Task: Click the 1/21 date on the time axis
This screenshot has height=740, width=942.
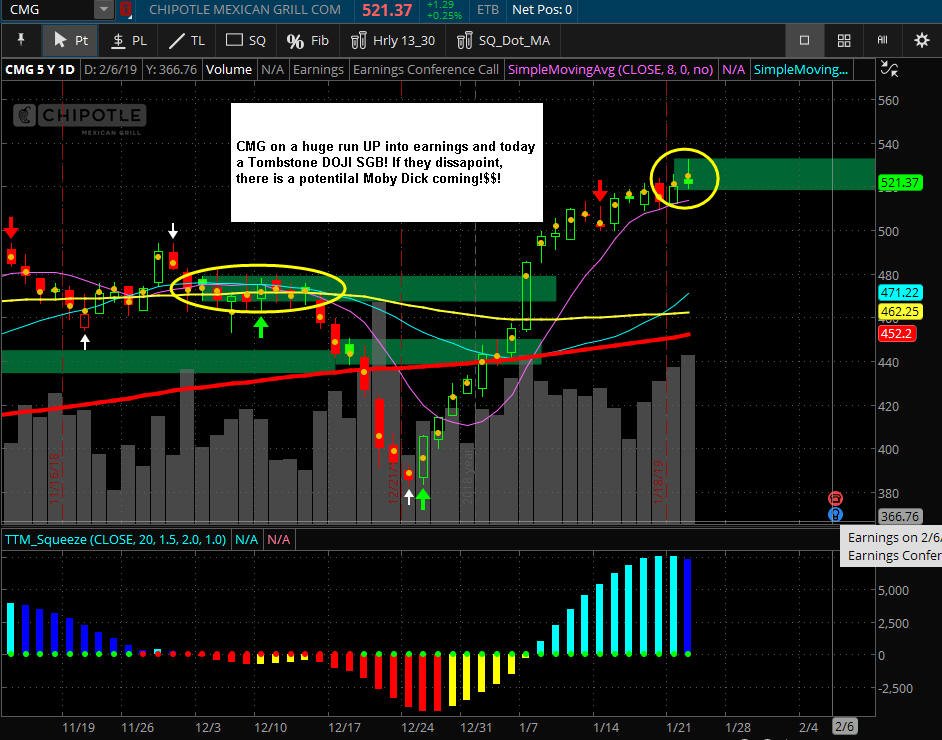Action: tap(678, 727)
